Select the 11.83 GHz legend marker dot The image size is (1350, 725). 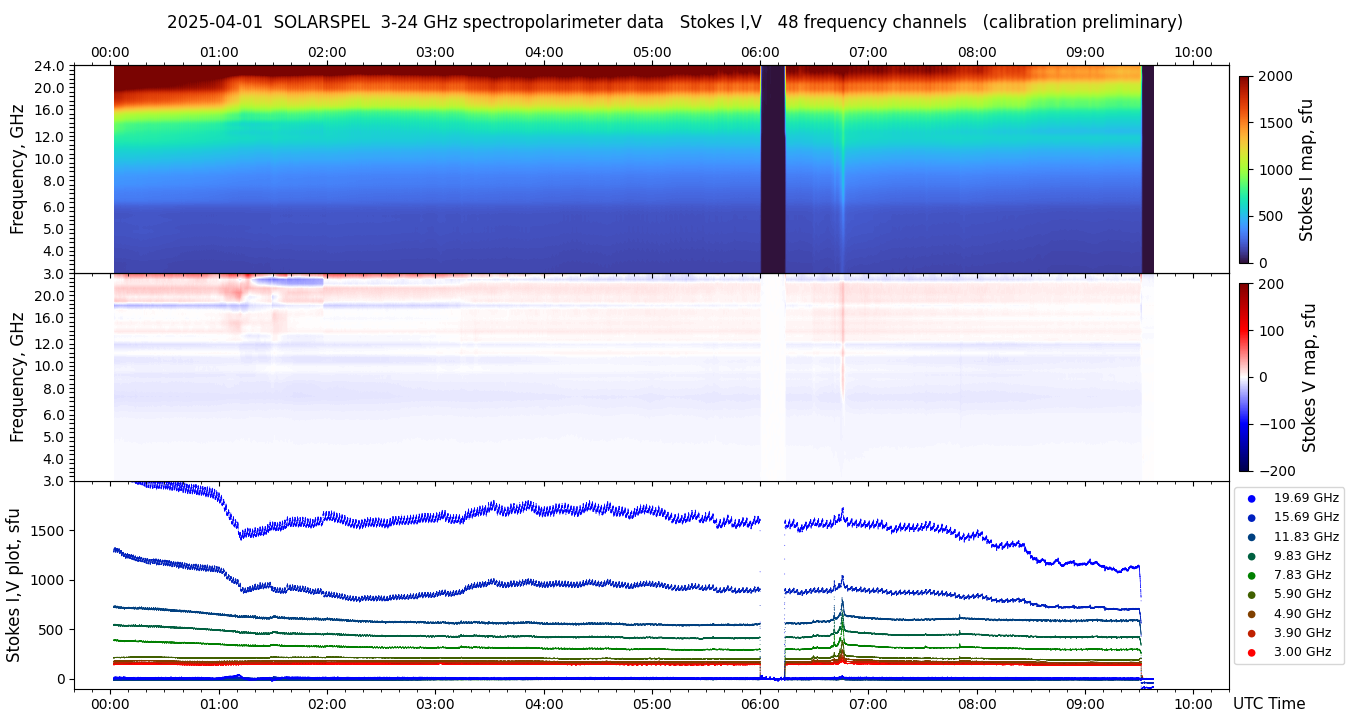1251,537
